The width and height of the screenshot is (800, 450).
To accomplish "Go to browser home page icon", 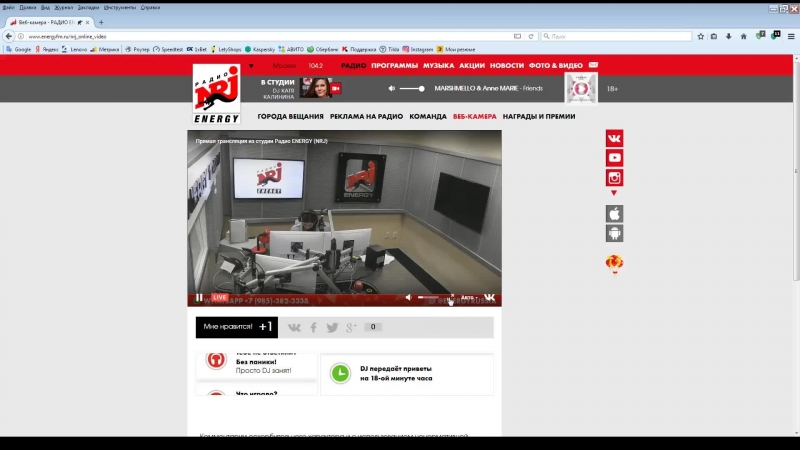I will [x=743, y=36].
